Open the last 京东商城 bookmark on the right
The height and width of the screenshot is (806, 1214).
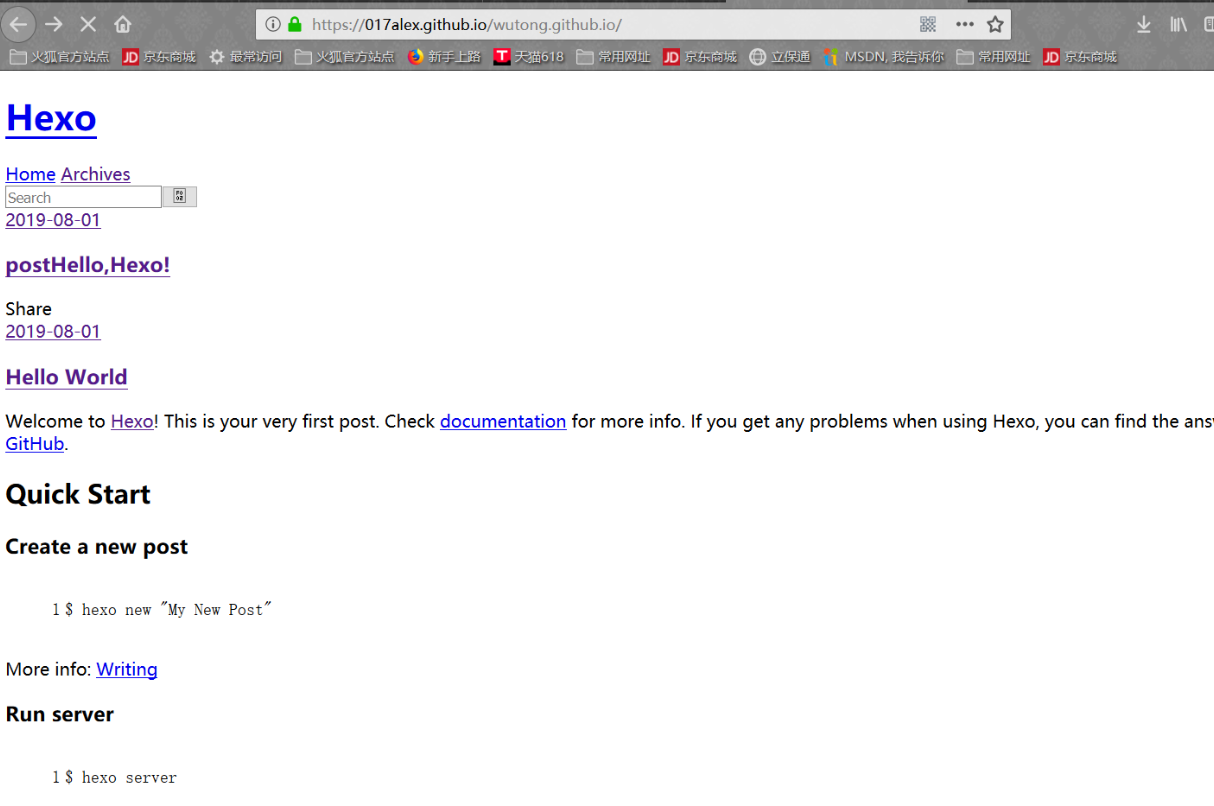[1080, 57]
